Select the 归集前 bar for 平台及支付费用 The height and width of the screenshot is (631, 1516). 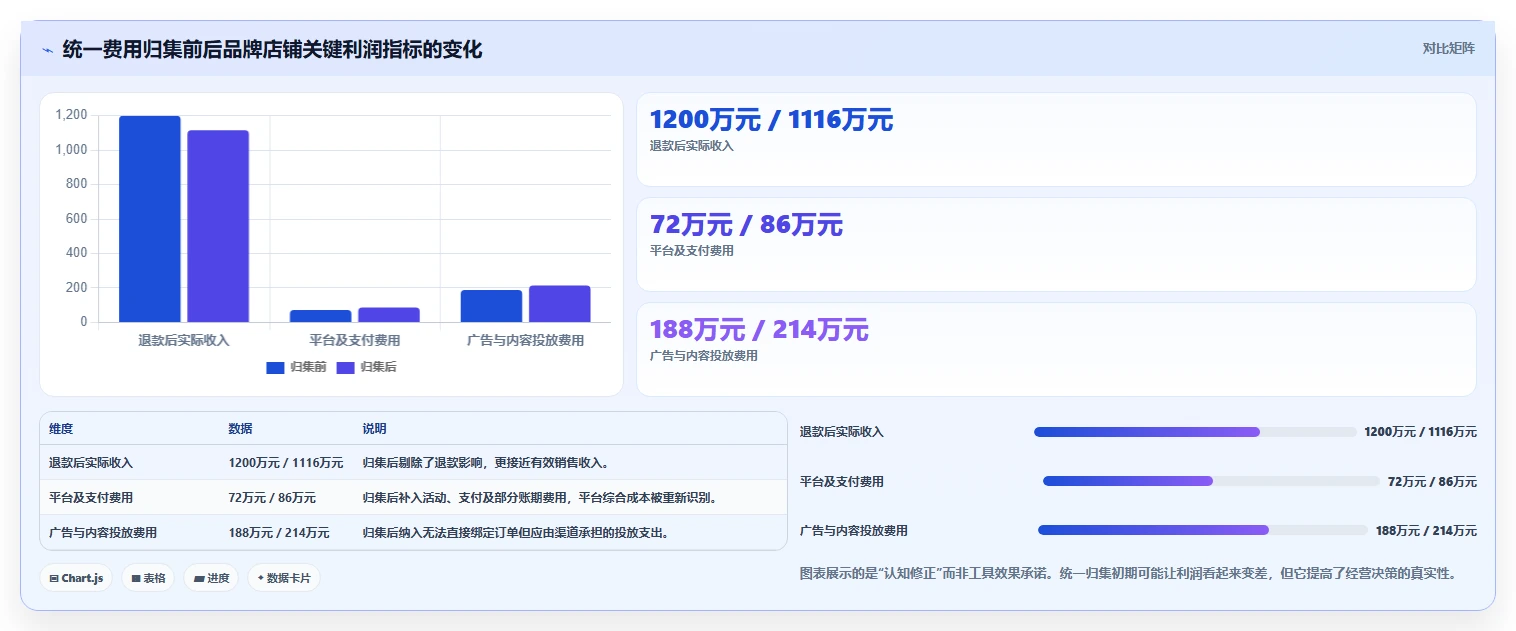[320, 316]
